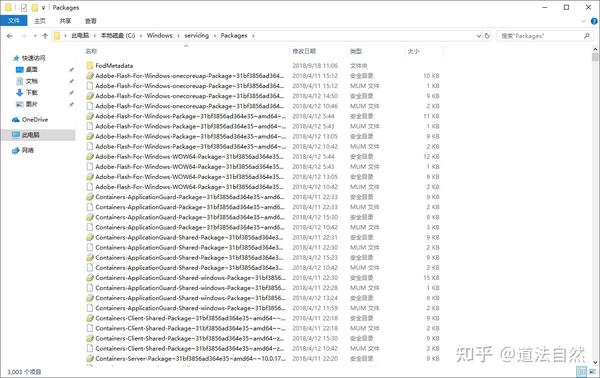The width and height of the screenshot is (600, 378).
Task: Click the icon of the 12 KB Adobe-Flash WOW64 file
Action: click(x=90, y=156)
